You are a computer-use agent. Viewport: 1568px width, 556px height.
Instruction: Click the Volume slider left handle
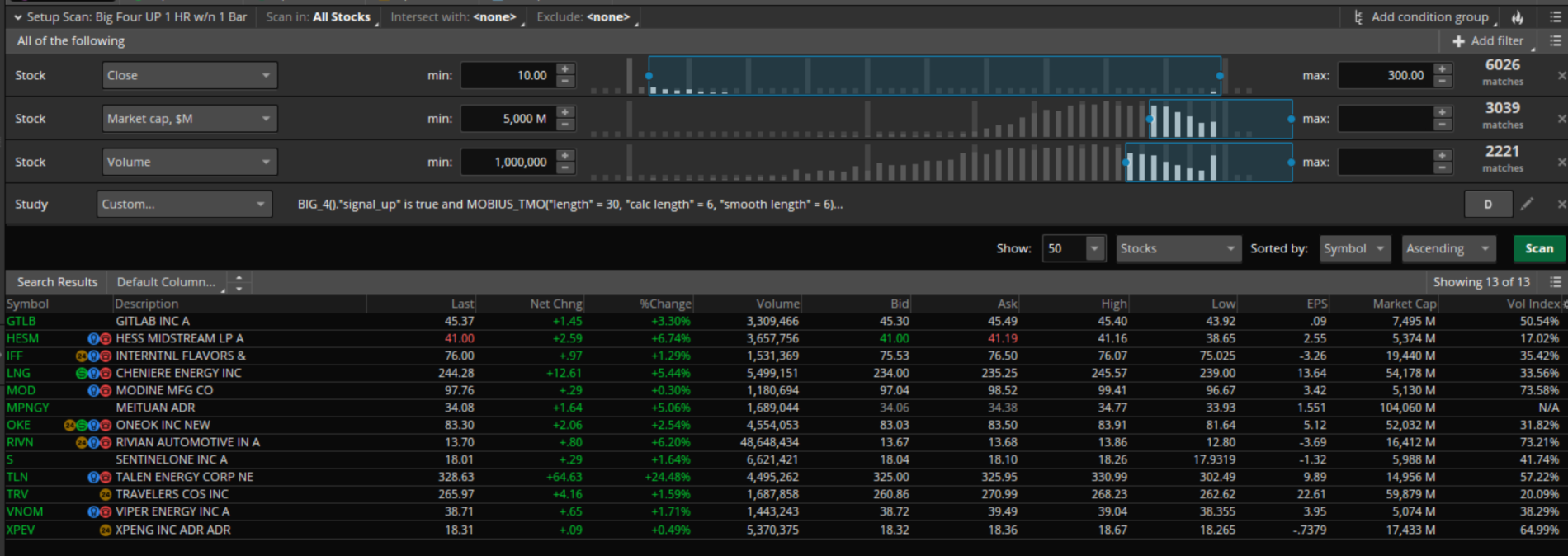(x=1126, y=163)
